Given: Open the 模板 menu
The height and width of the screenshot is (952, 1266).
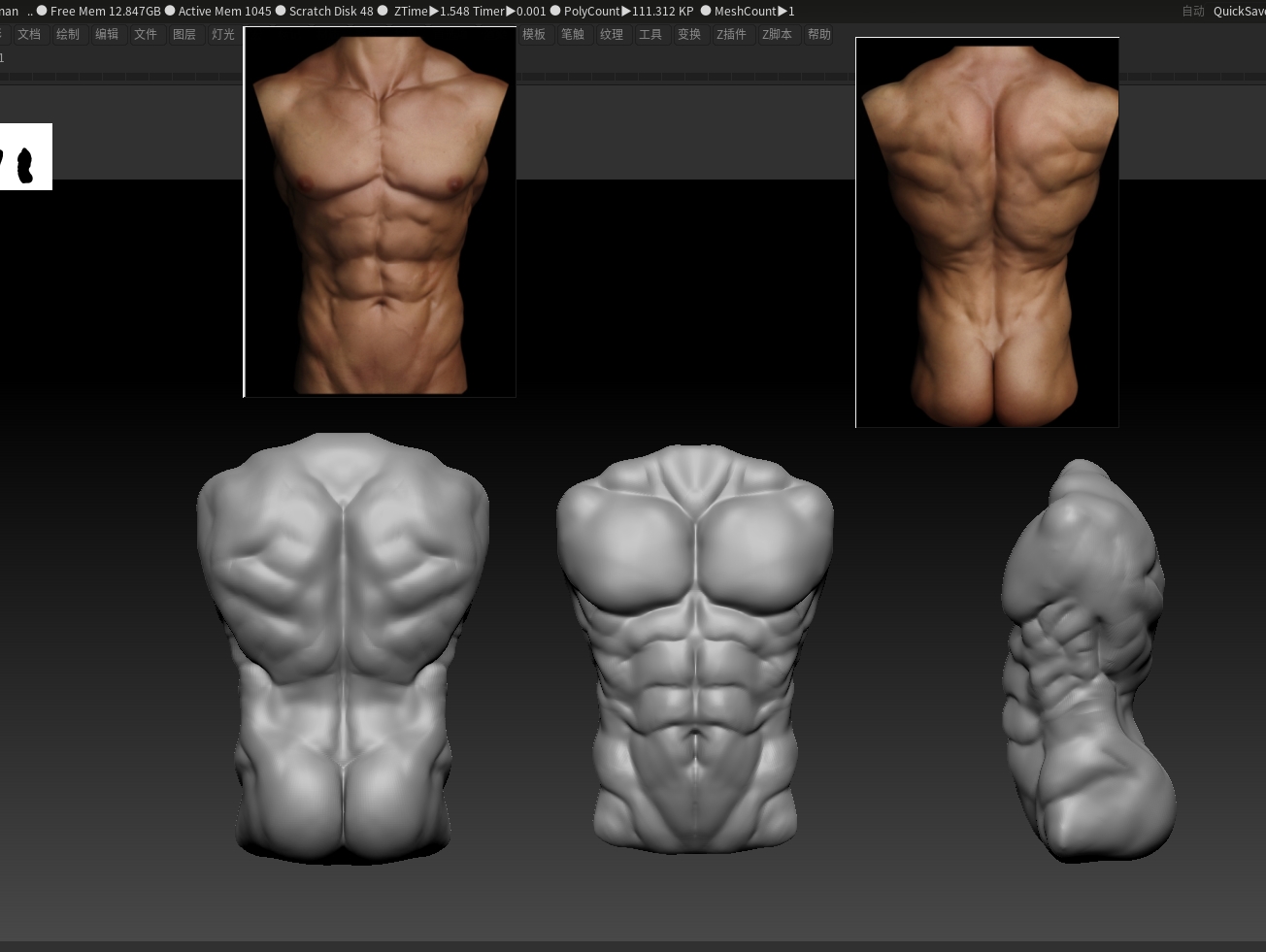Looking at the screenshot, I should pyautogui.click(x=534, y=34).
